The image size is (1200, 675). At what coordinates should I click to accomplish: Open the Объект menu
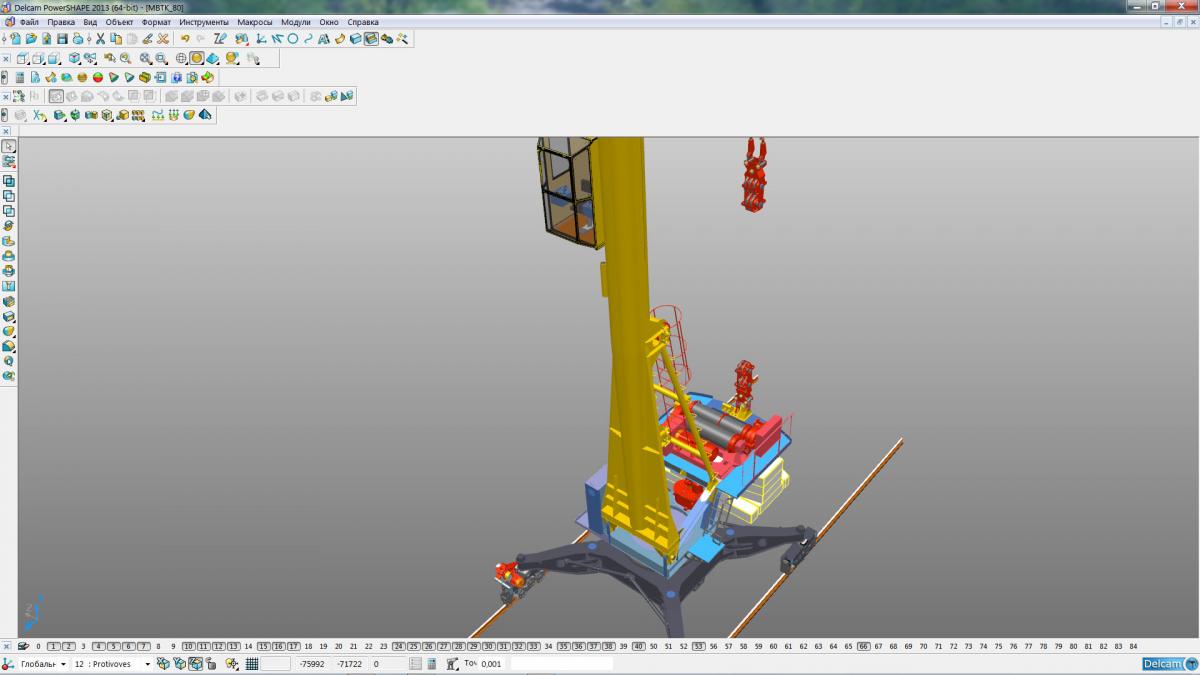pyautogui.click(x=120, y=21)
